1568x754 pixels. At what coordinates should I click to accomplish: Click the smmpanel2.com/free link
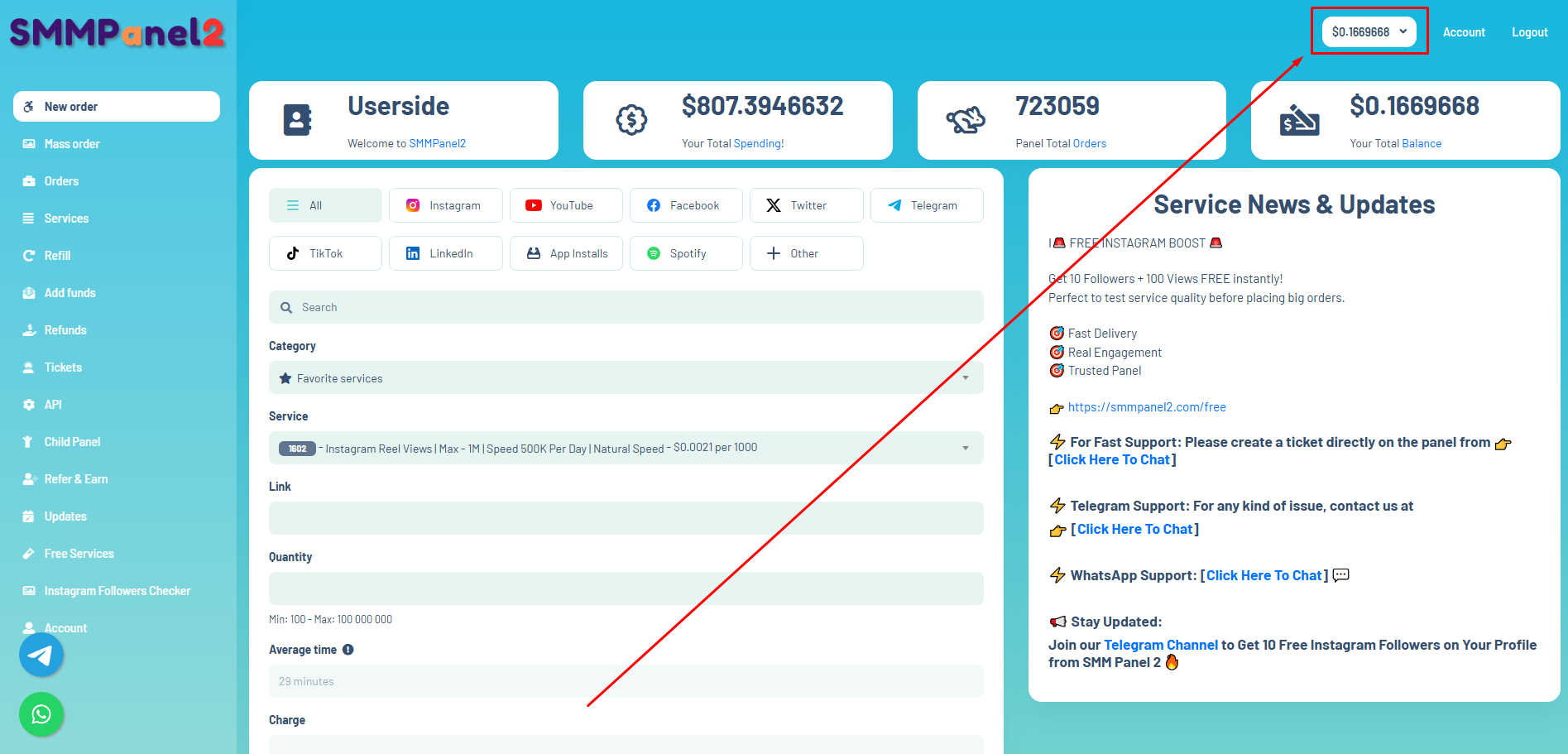(x=1147, y=407)
